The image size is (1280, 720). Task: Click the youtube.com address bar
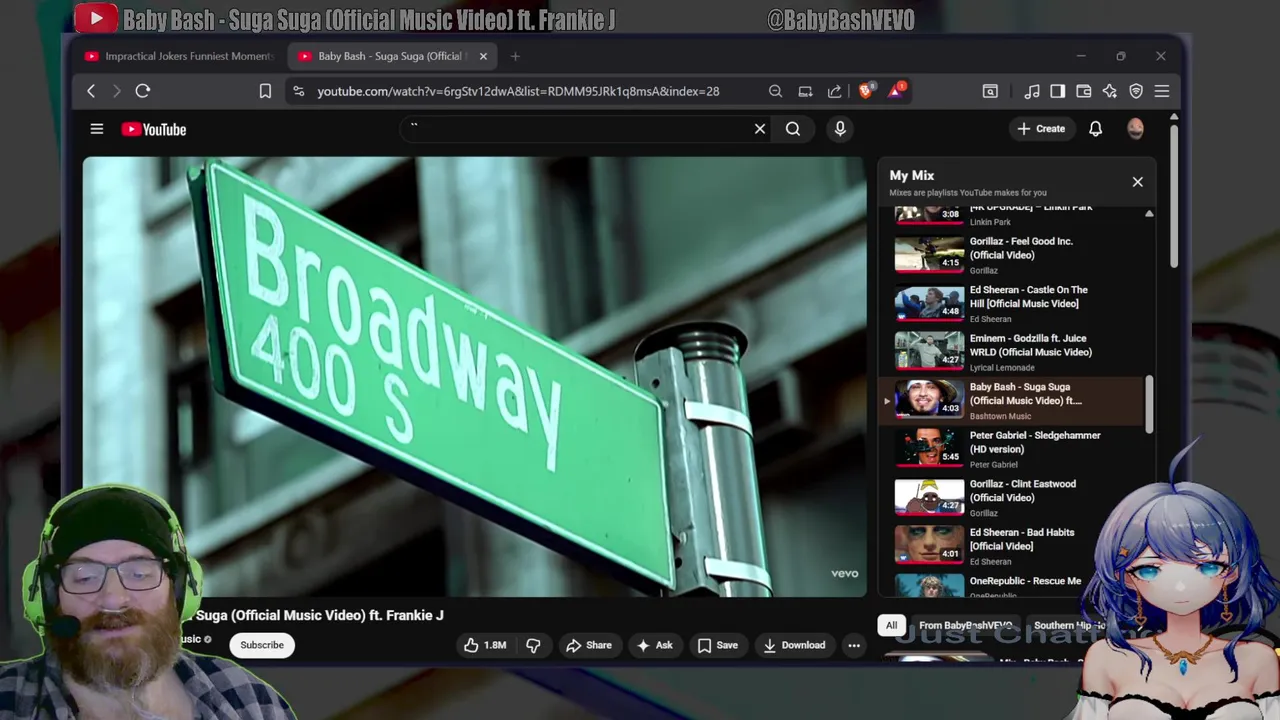[518, 91]
